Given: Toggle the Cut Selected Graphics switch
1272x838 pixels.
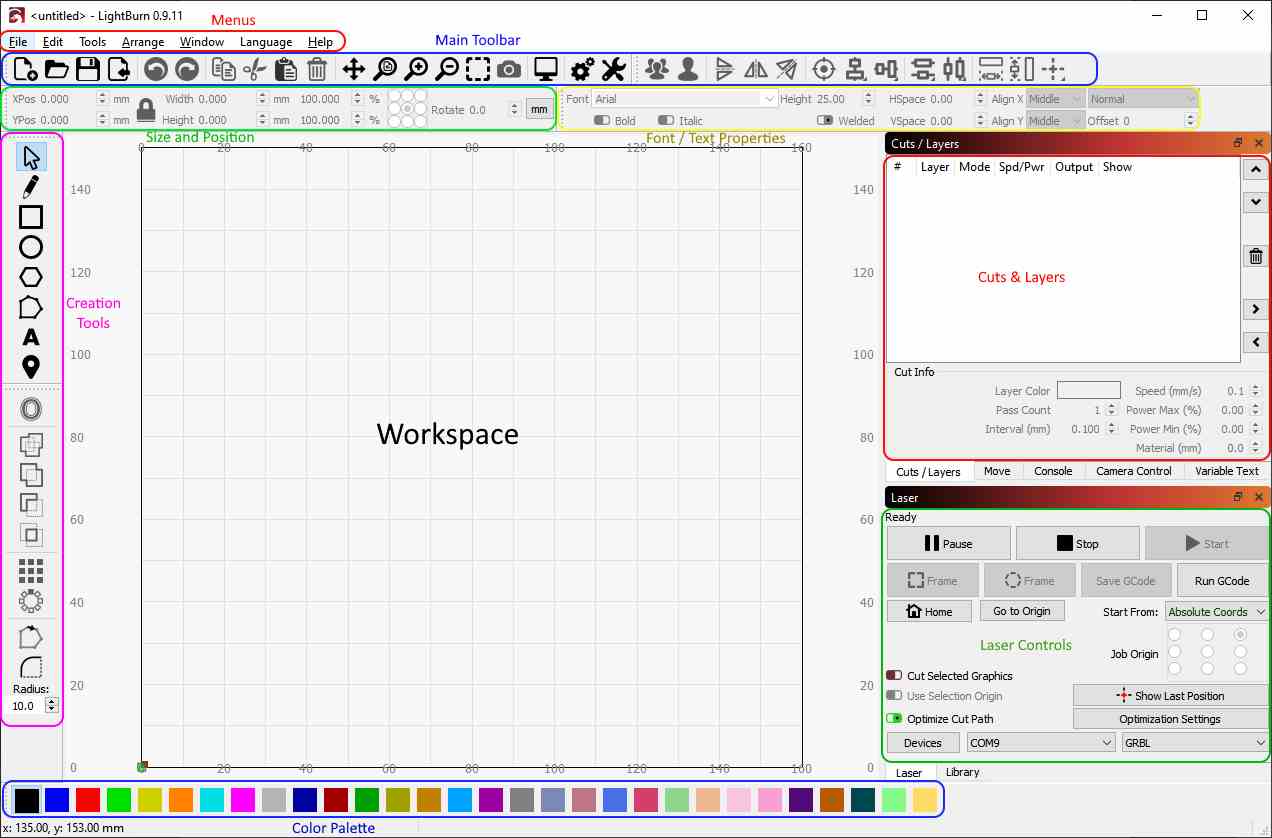Looking at the screenshot, I should 894,676.
